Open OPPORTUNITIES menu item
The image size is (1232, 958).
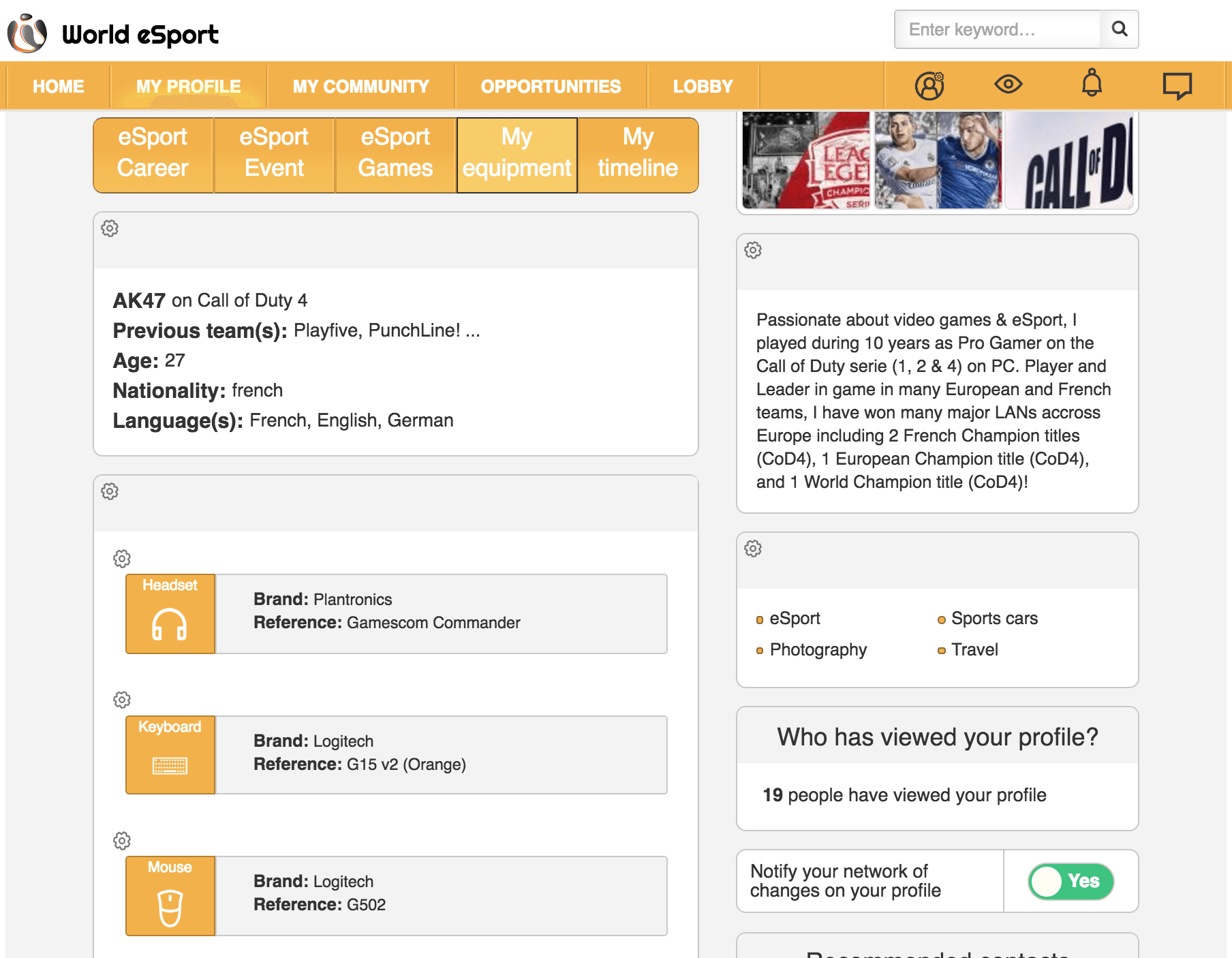551,87
